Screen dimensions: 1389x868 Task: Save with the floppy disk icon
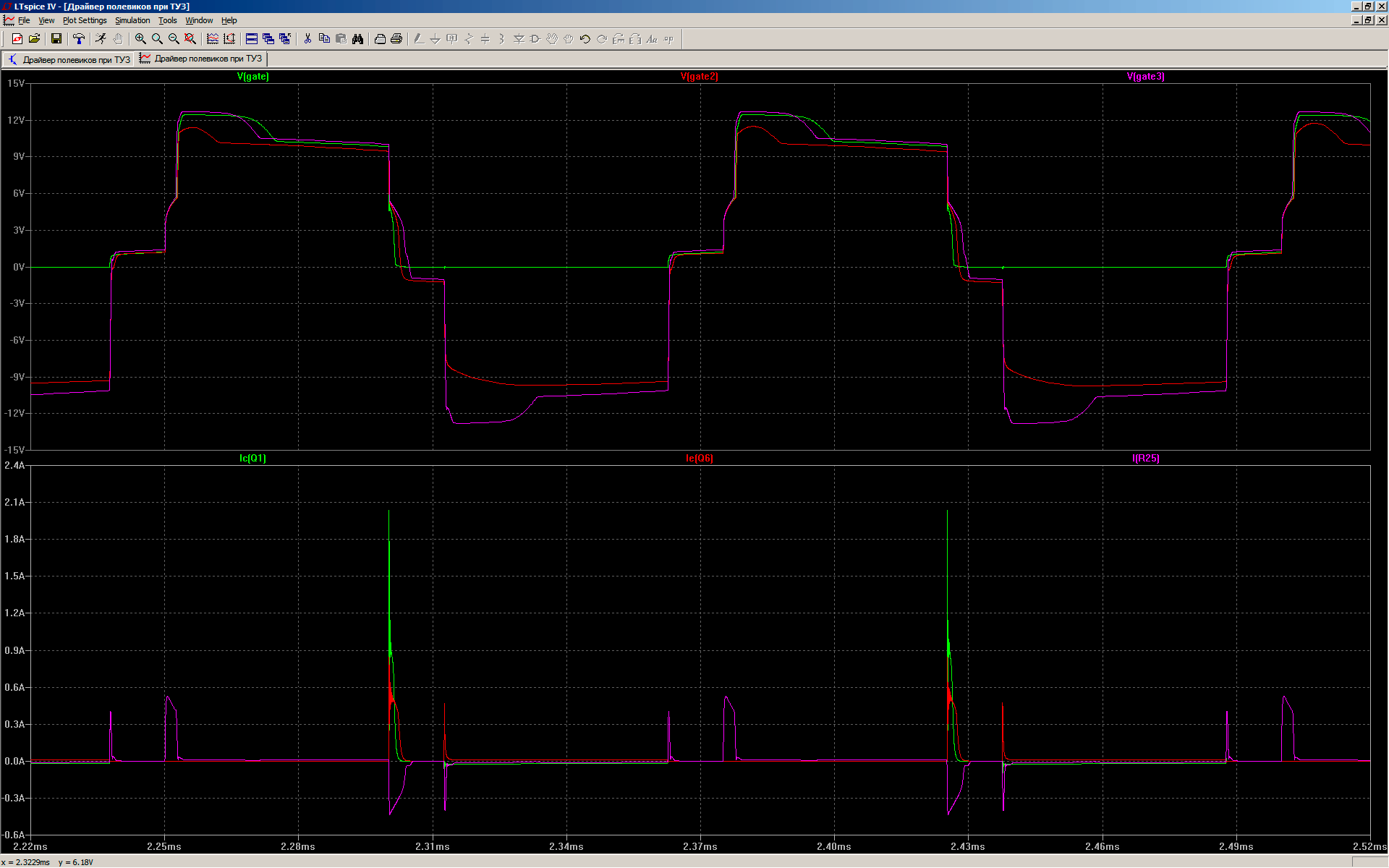pos(56,39)
